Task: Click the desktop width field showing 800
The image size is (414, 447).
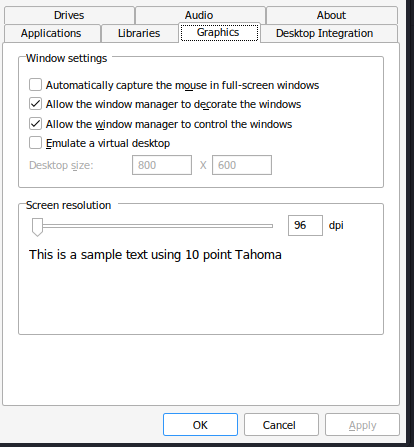Action: pyautogui.click(x=162, y=165)
